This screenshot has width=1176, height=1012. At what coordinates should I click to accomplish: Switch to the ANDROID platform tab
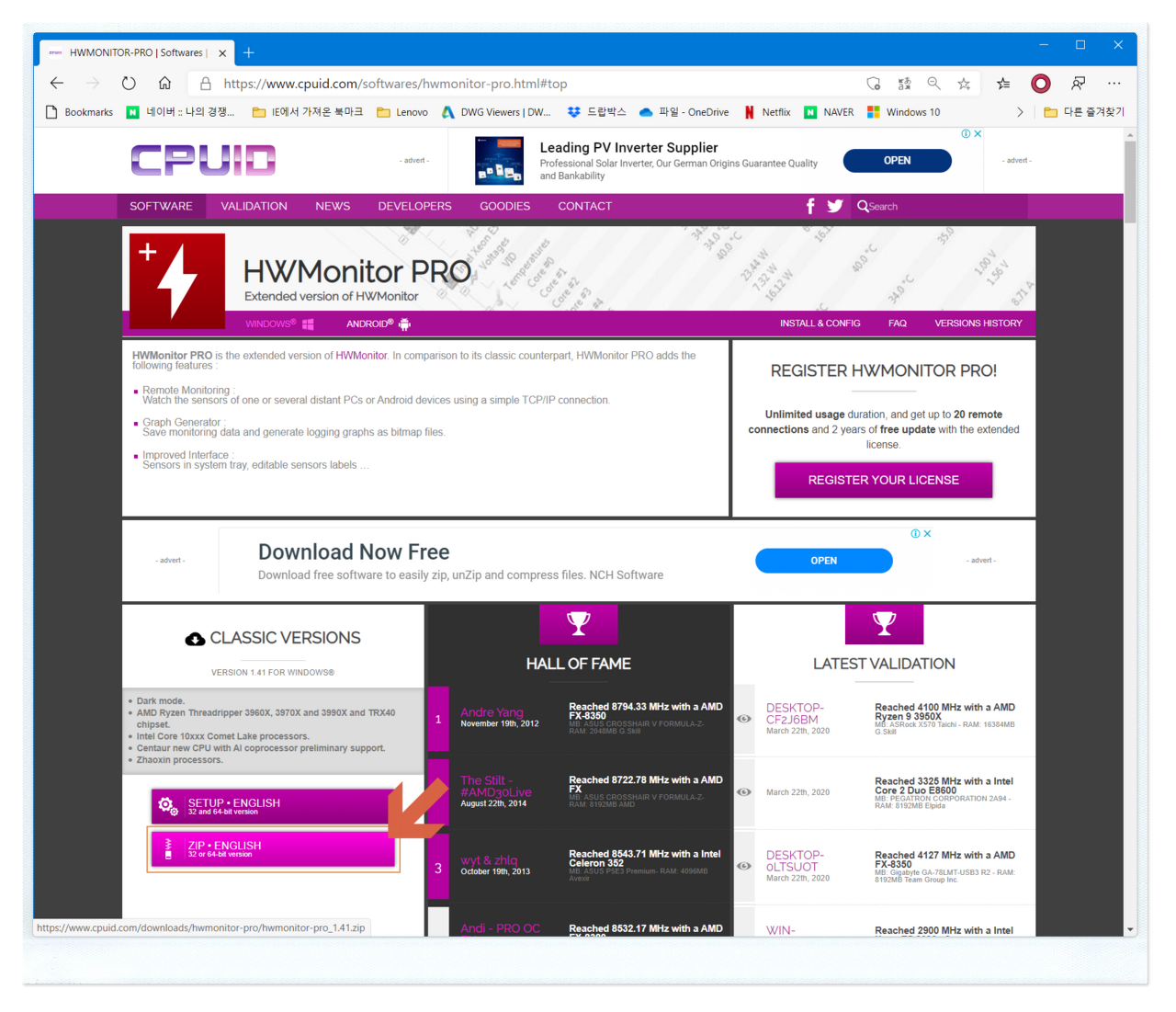(x=379, y=324)
